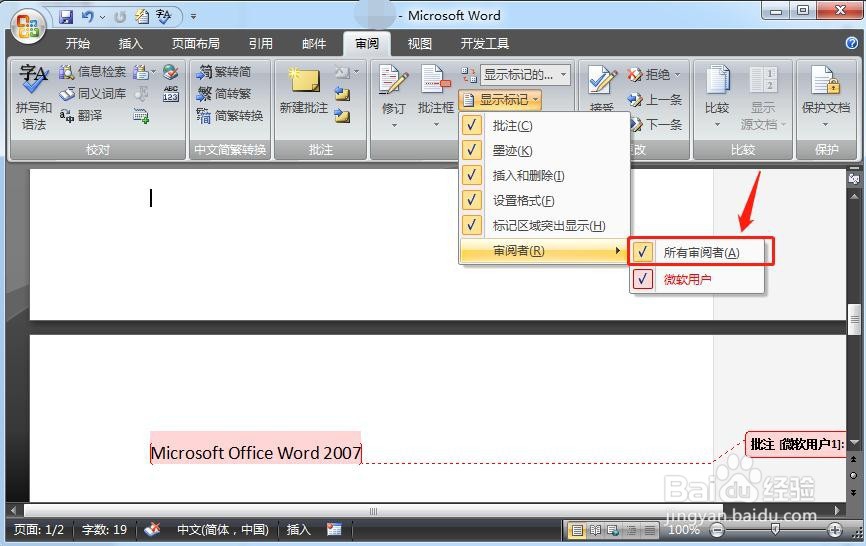Redo action in quick access toolbar
The height and width of the screenshot is (546, 866).
point(120,17)
